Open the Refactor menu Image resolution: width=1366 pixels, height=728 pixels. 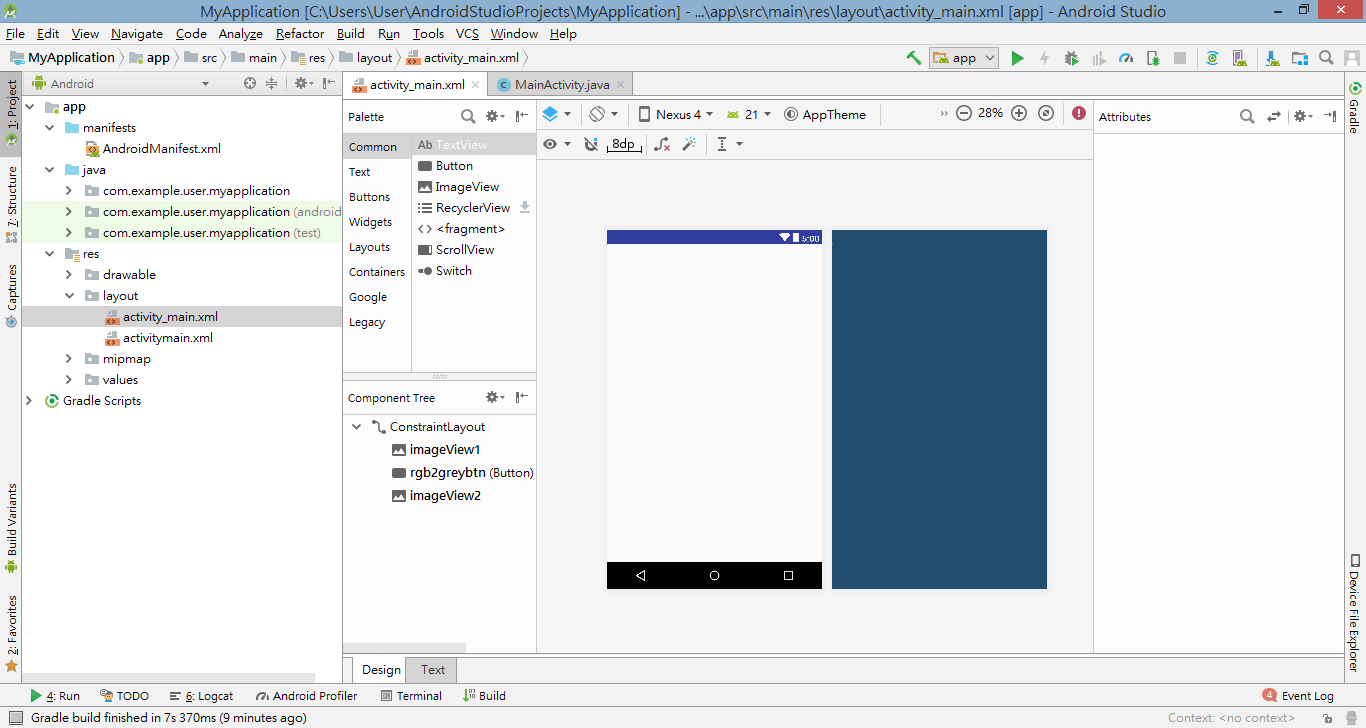click(x=300, y=34)
